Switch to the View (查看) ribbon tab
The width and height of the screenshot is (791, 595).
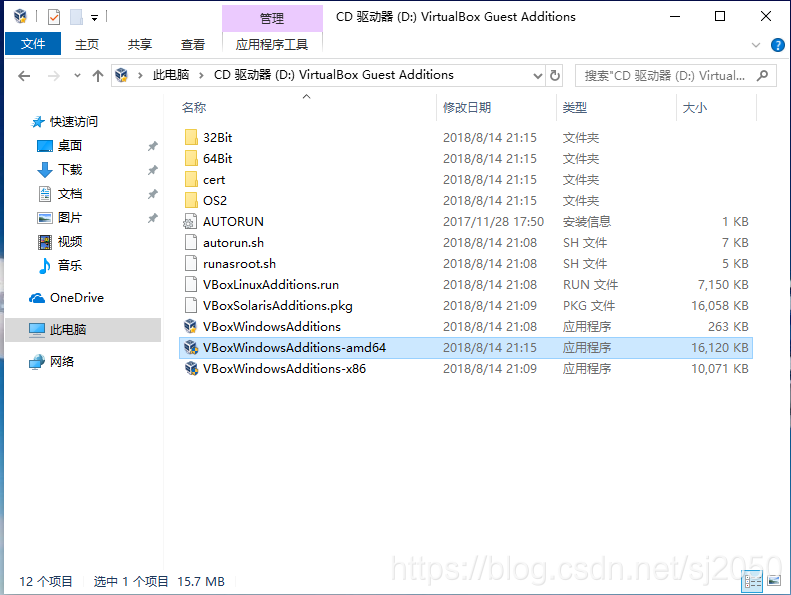click(x=193, y=44)
